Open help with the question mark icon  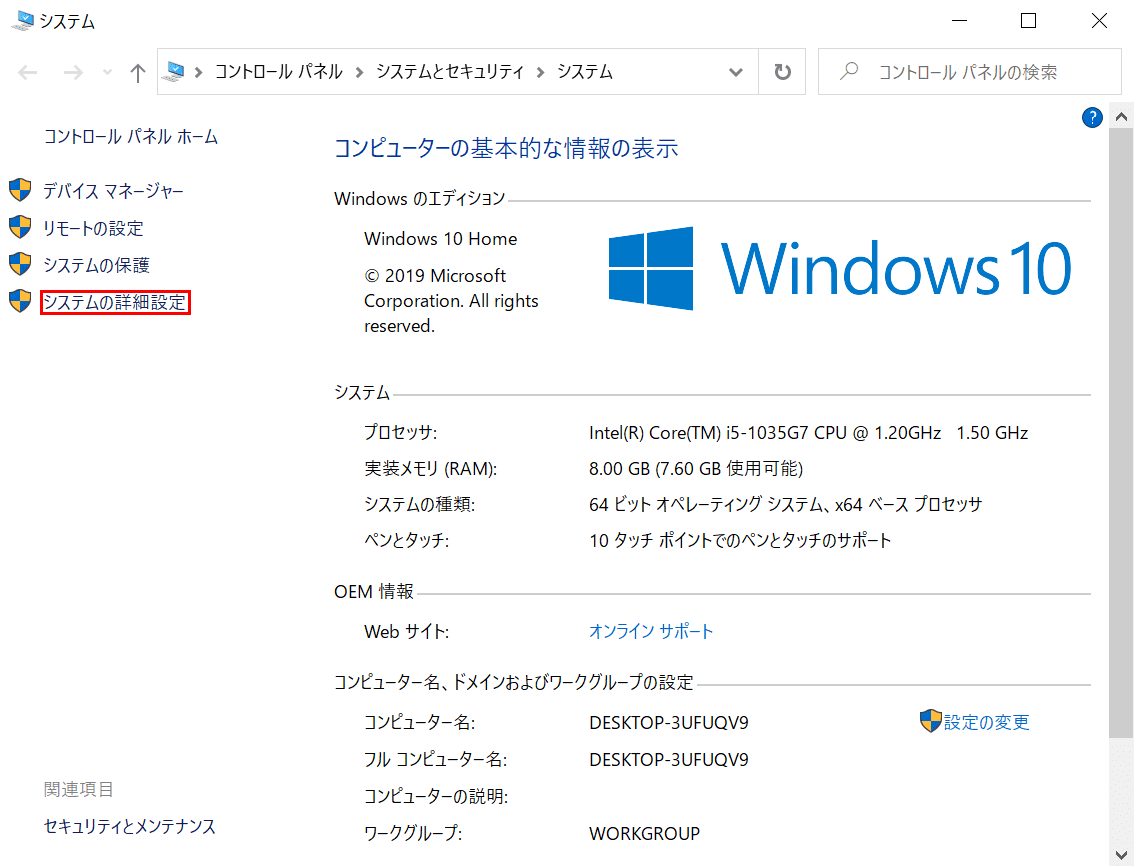coord(1092,117)
